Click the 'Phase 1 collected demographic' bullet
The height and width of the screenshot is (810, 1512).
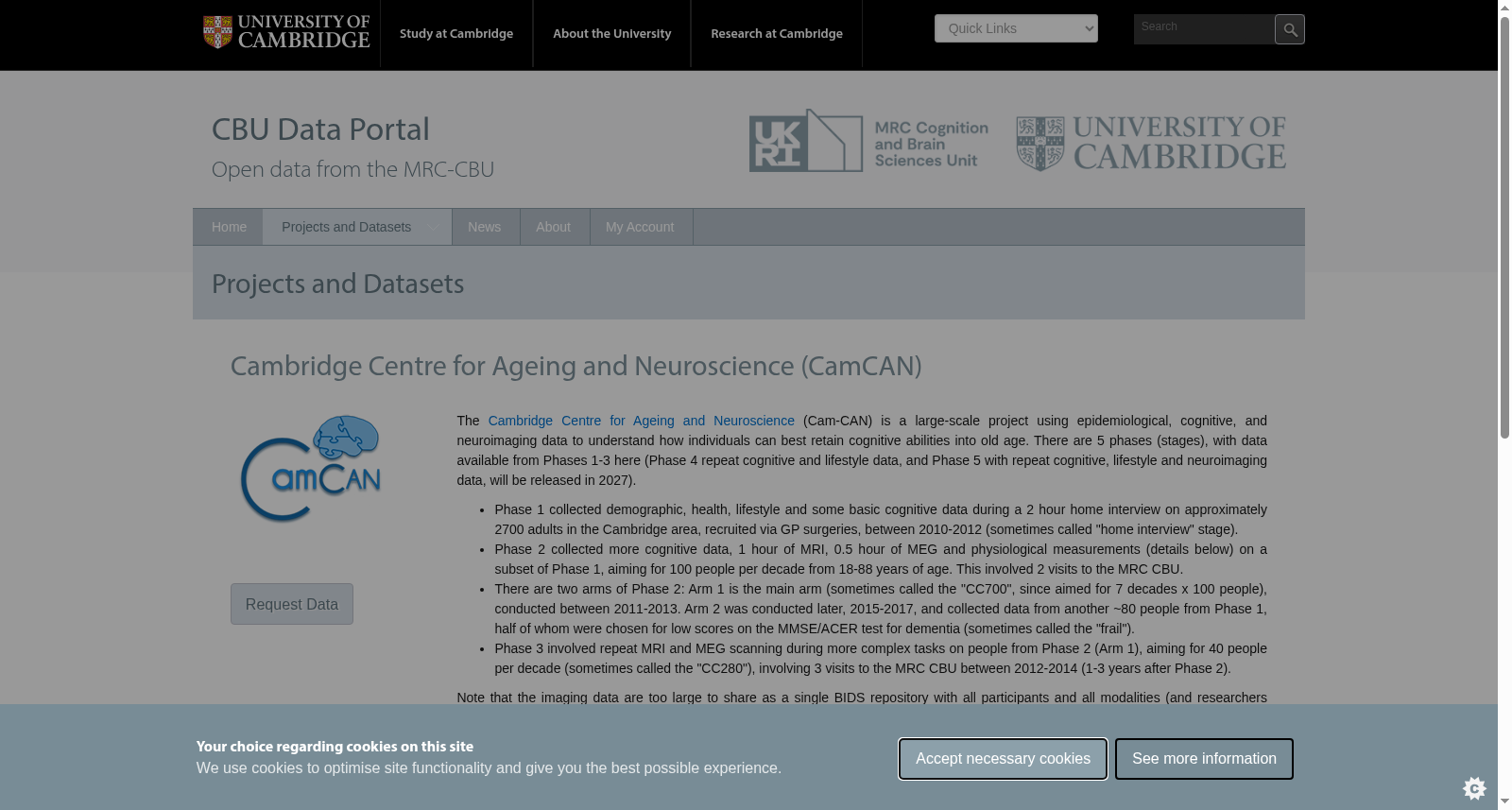click(881, 520)
